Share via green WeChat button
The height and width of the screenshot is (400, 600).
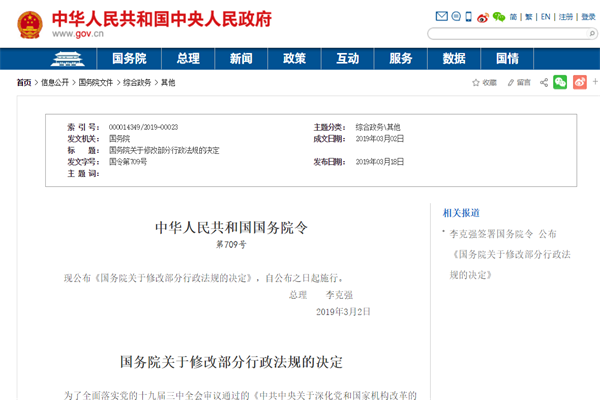click(560, 82)
